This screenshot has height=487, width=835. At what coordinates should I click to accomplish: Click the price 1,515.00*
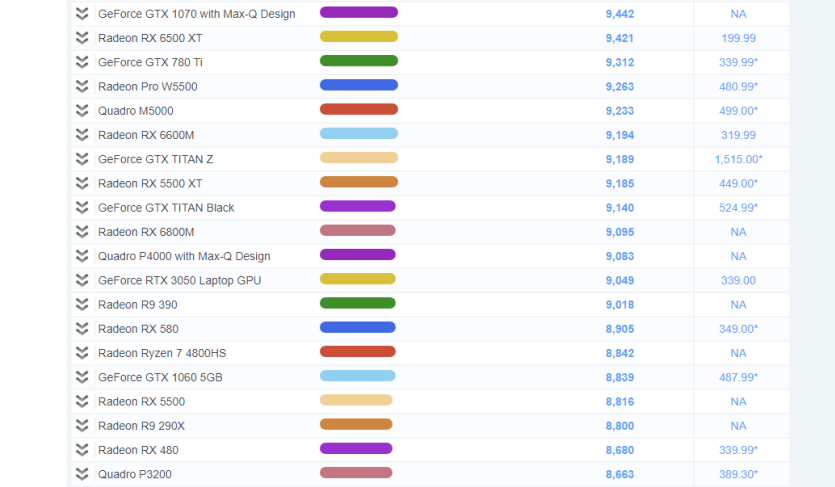(x=738, y=159)
